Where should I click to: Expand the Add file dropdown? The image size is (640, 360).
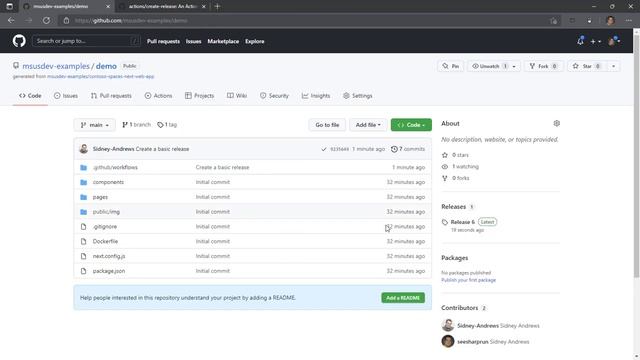368,125
